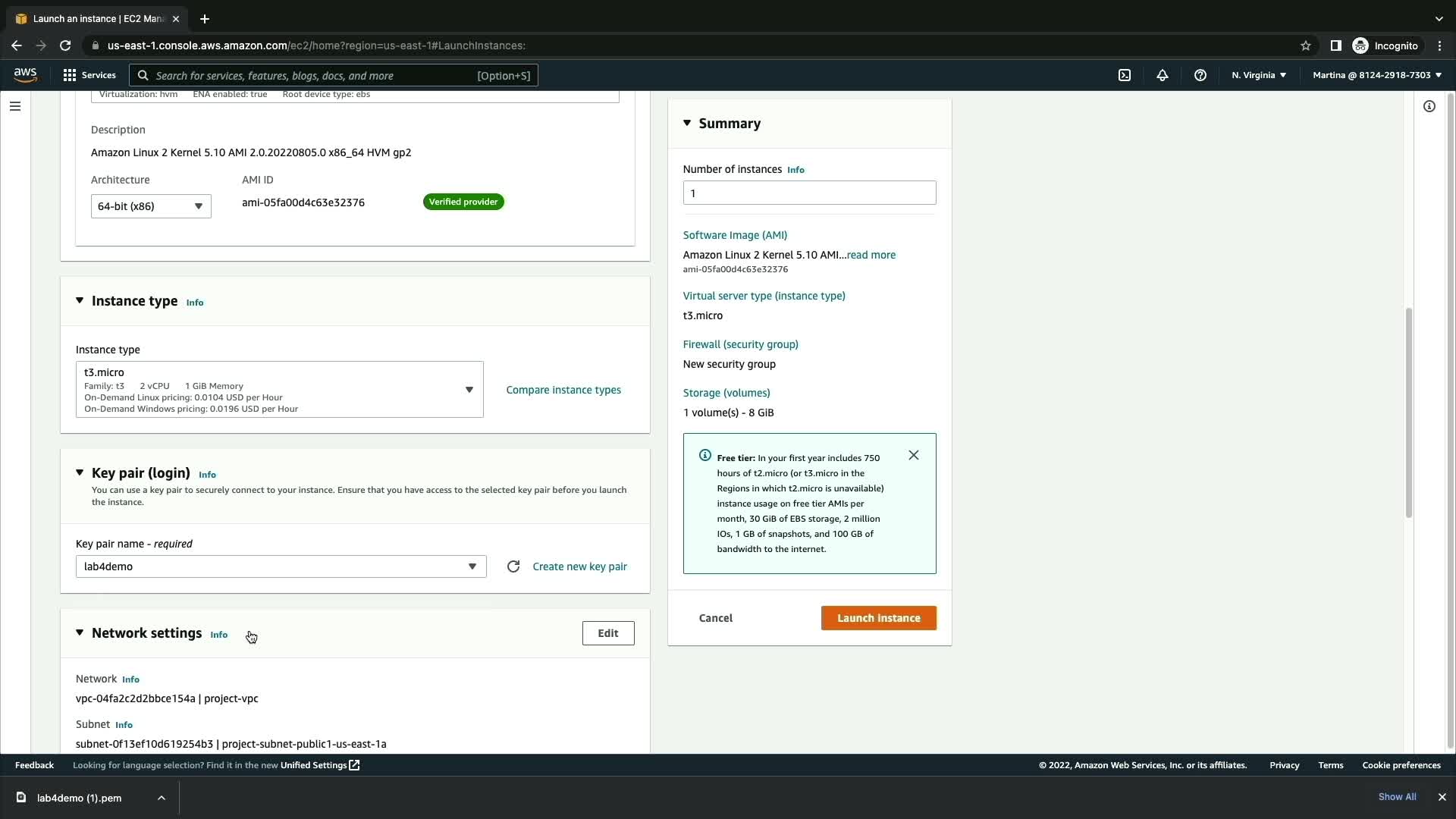Collapse the Network settings section
Image resolution: width=1456 pixels, height=819 pixels.
80,632
